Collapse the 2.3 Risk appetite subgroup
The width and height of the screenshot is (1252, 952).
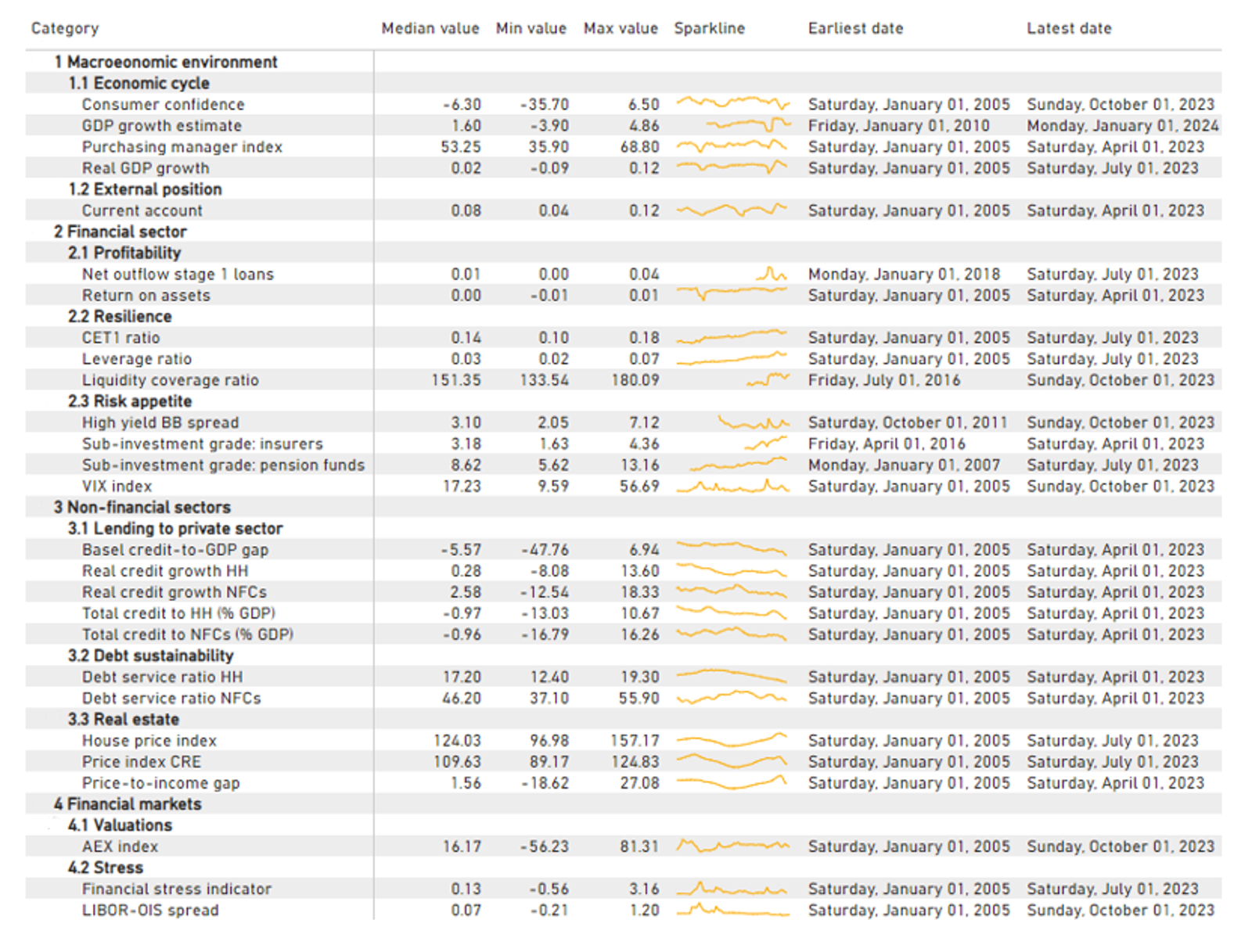click(129, 401)
